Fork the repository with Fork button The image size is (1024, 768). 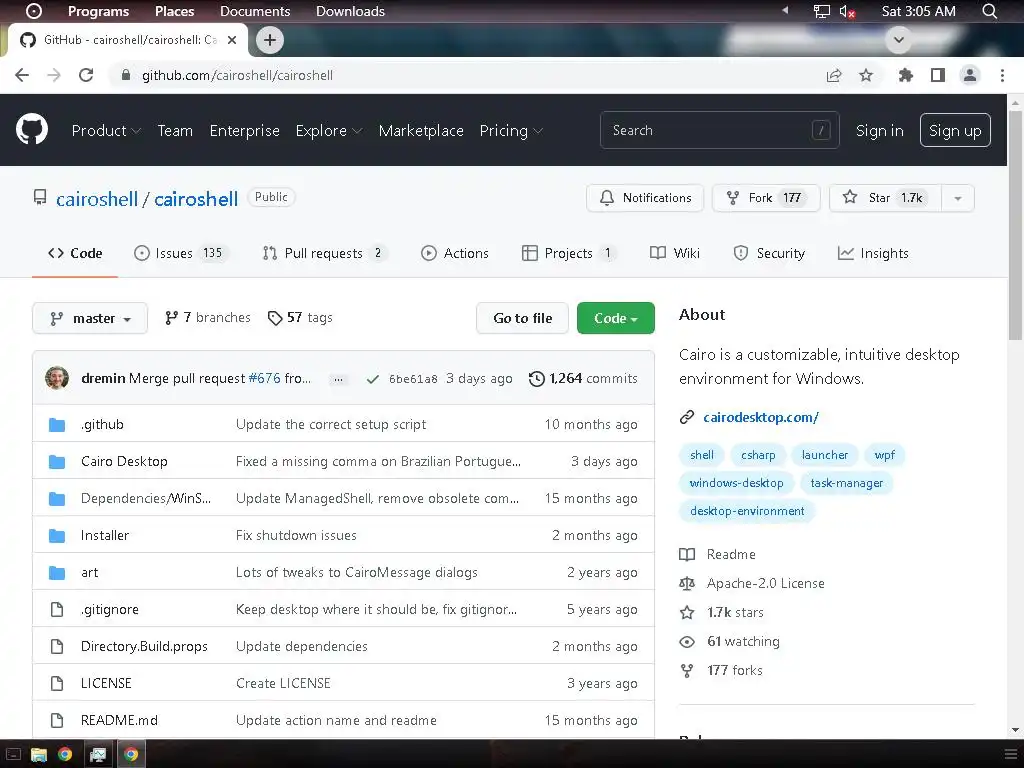(766, 198)
